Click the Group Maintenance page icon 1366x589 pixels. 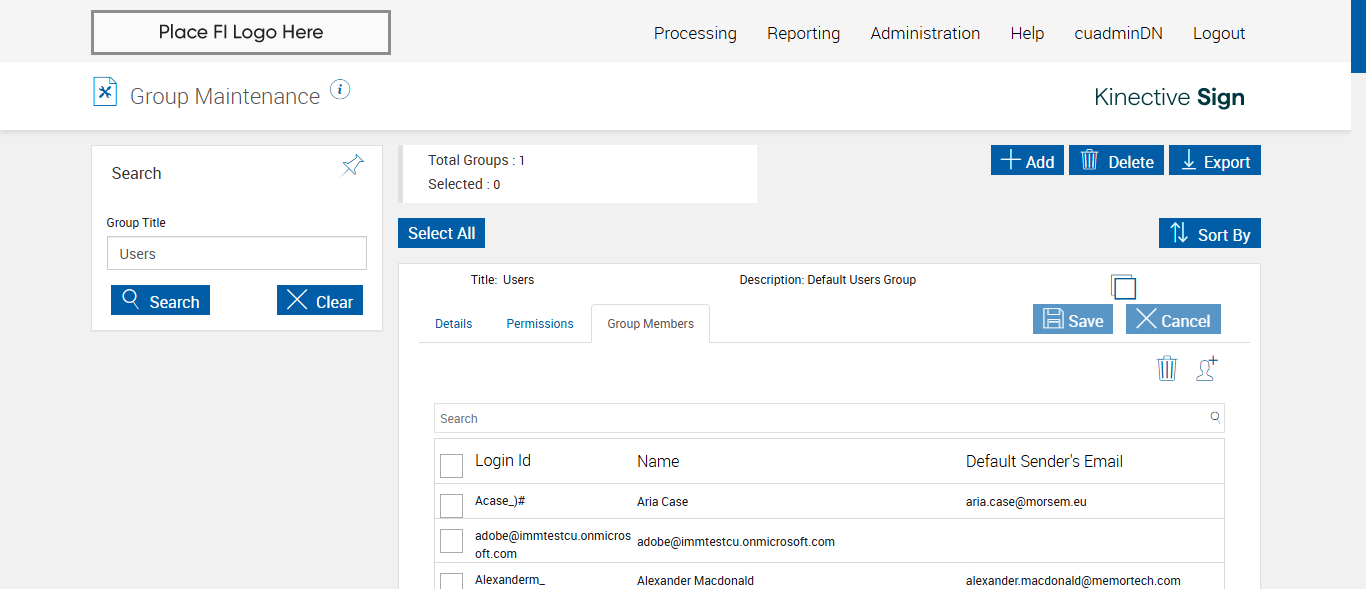pyautogui.click(x=105, y=92)
